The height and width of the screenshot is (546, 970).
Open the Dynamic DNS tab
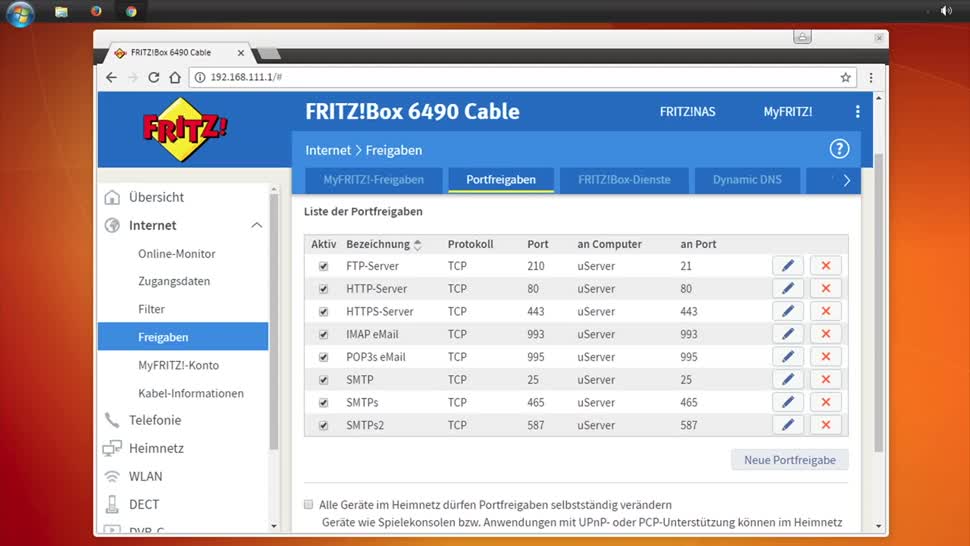747,180
